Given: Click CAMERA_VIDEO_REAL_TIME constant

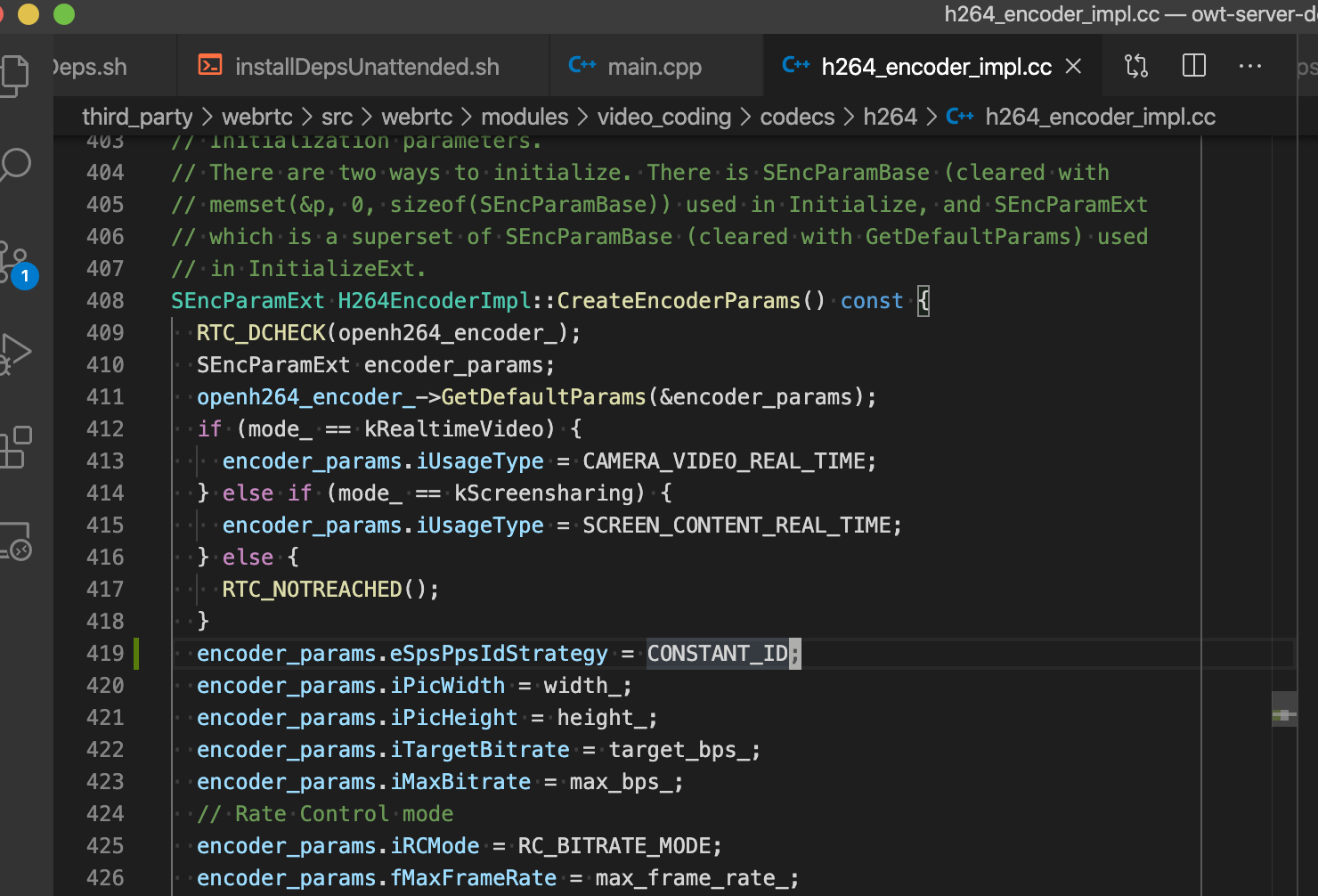Looking at the screenshot, I should (723, 461).
